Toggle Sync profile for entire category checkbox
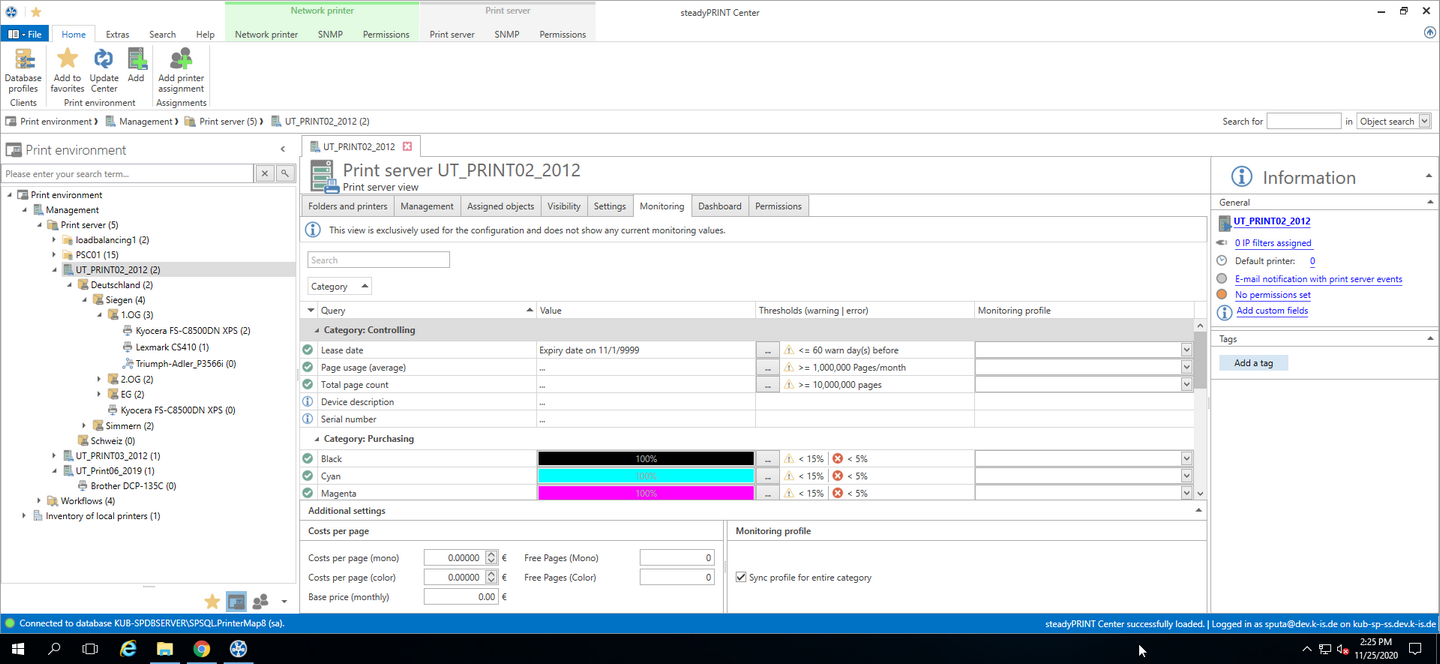Viewport: 1440px width, 664px height. [x=741, y=578]
